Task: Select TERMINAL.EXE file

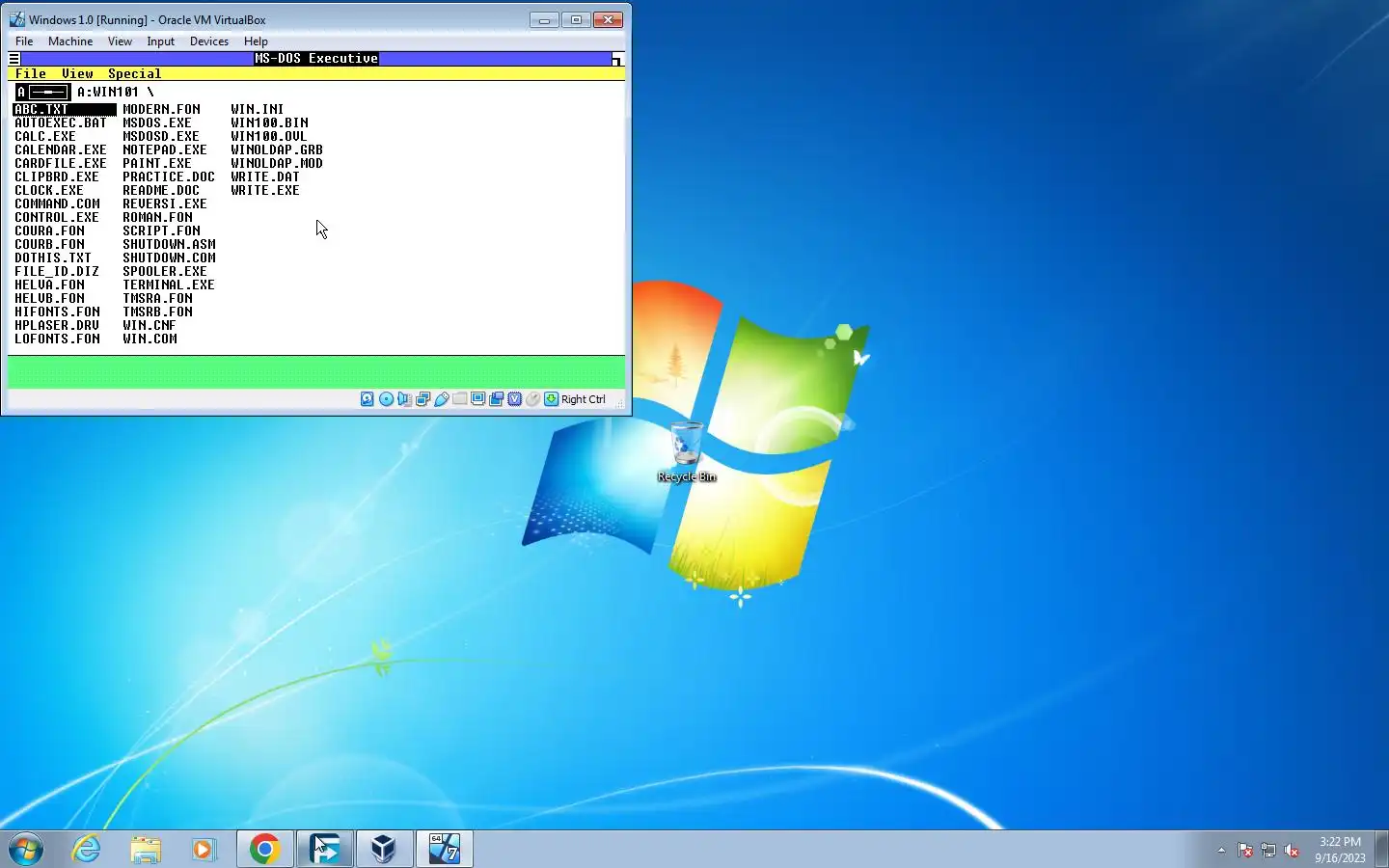Action: [169, 285]
